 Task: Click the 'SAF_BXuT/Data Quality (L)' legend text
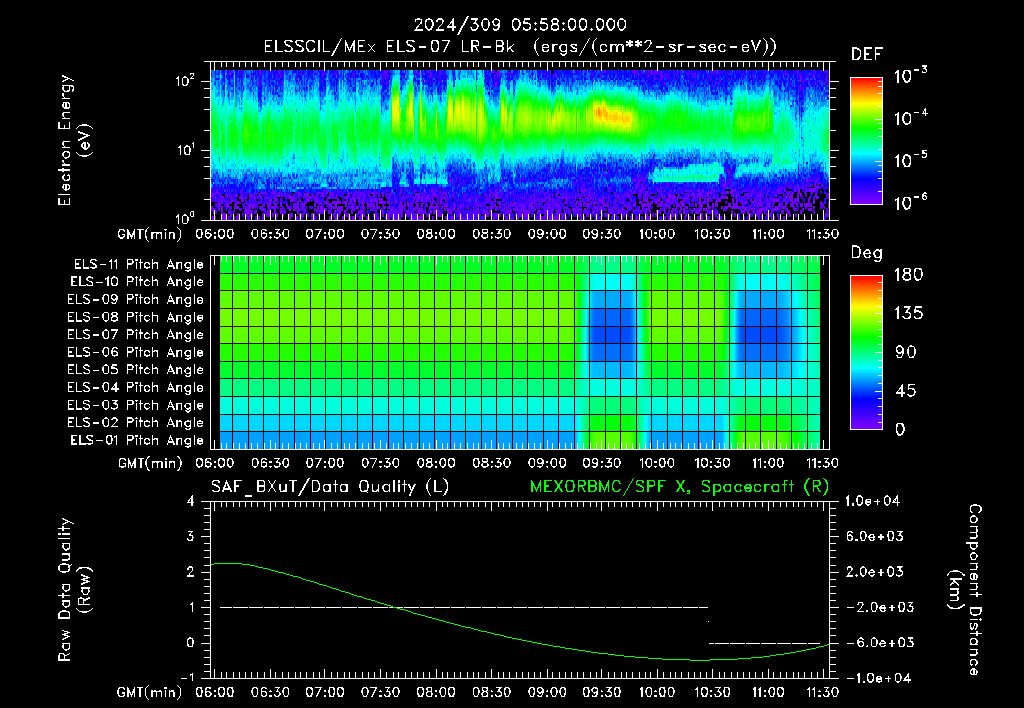330,487
